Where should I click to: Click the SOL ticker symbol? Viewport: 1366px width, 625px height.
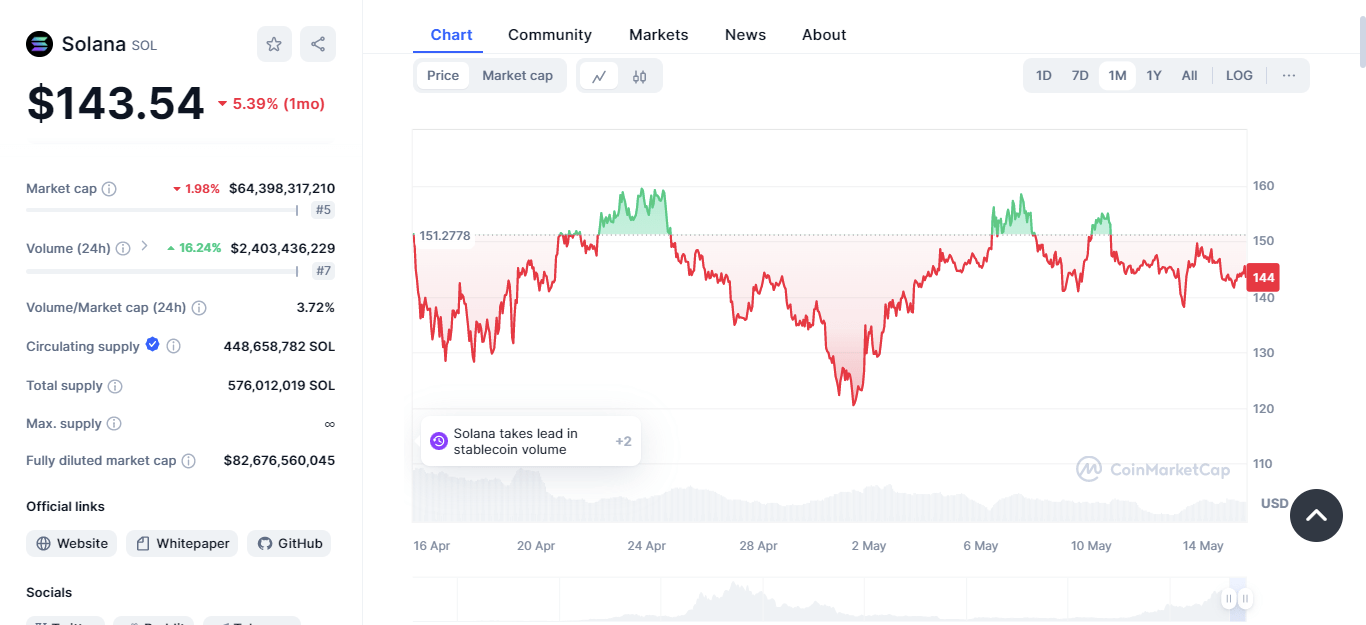pyautogui.click(x=144, y=46)
